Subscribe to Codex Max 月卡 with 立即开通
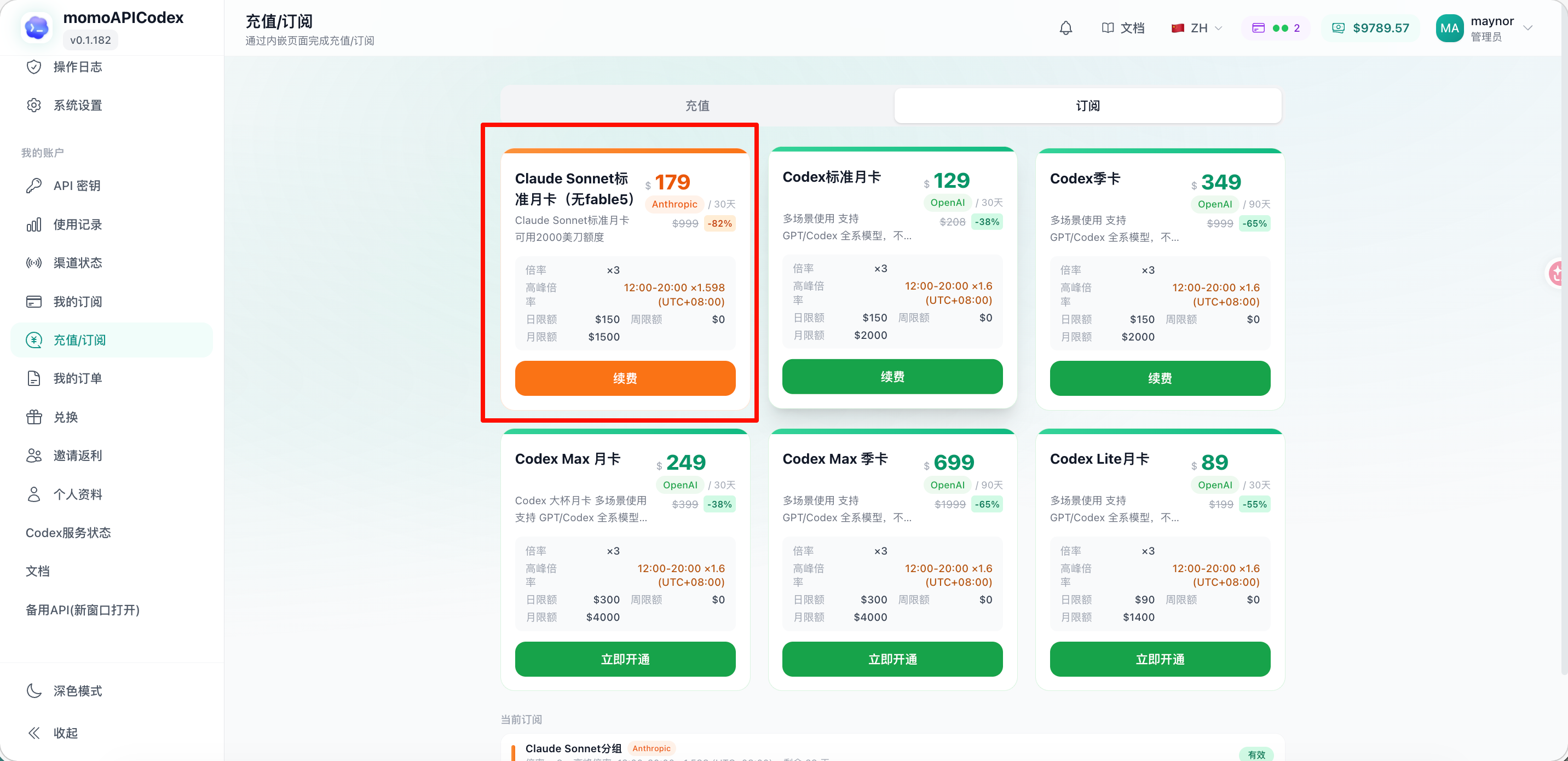This screenshot has width=1568, height=761. 625,659
